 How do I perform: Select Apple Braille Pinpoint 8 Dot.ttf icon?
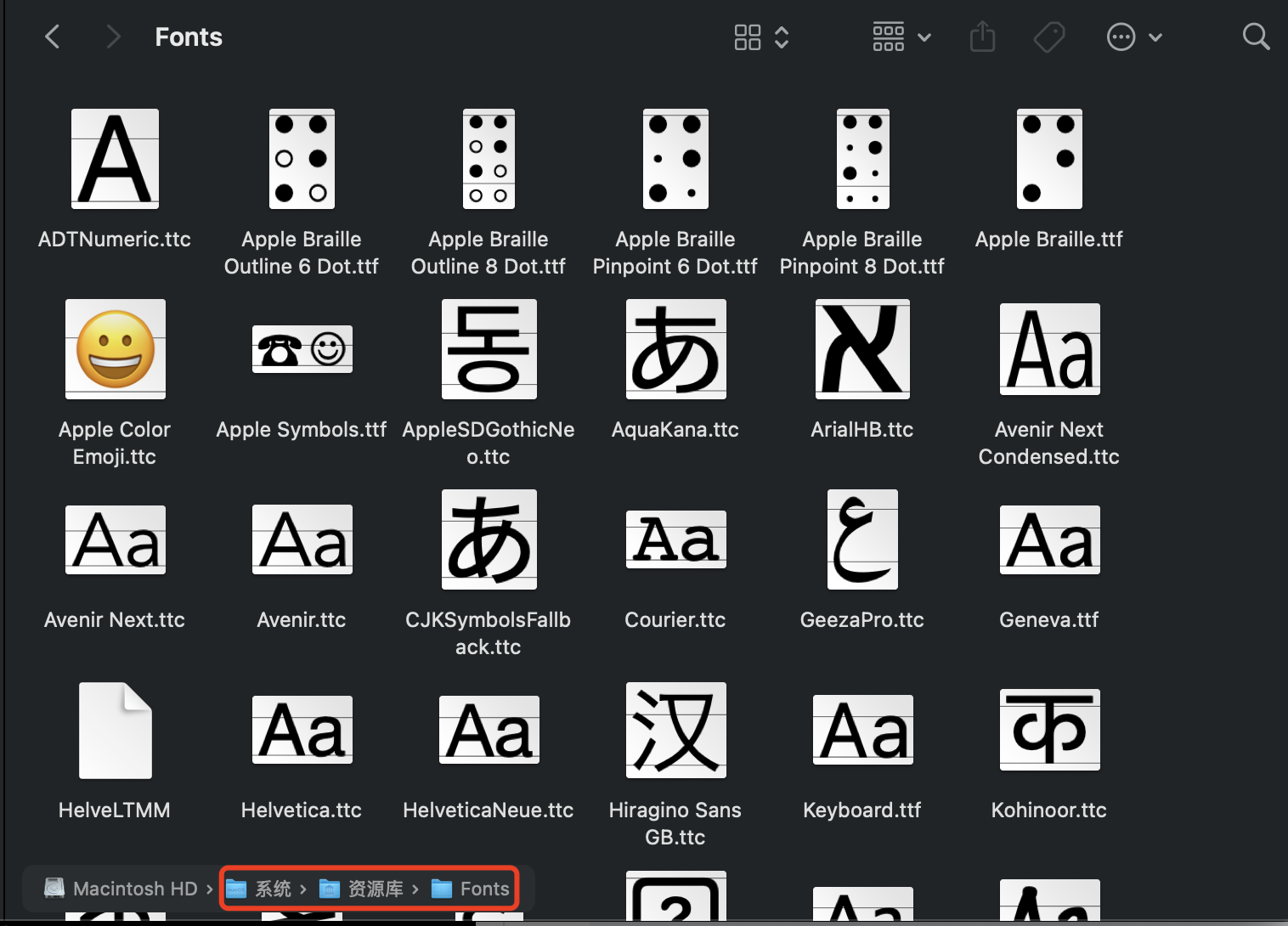pos(862,159)
